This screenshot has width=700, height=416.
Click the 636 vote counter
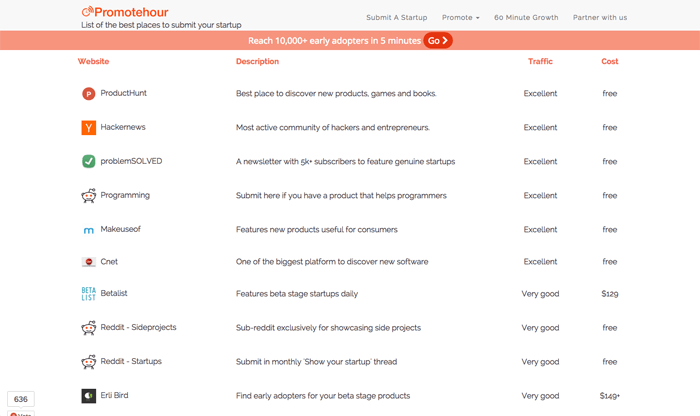20,399
